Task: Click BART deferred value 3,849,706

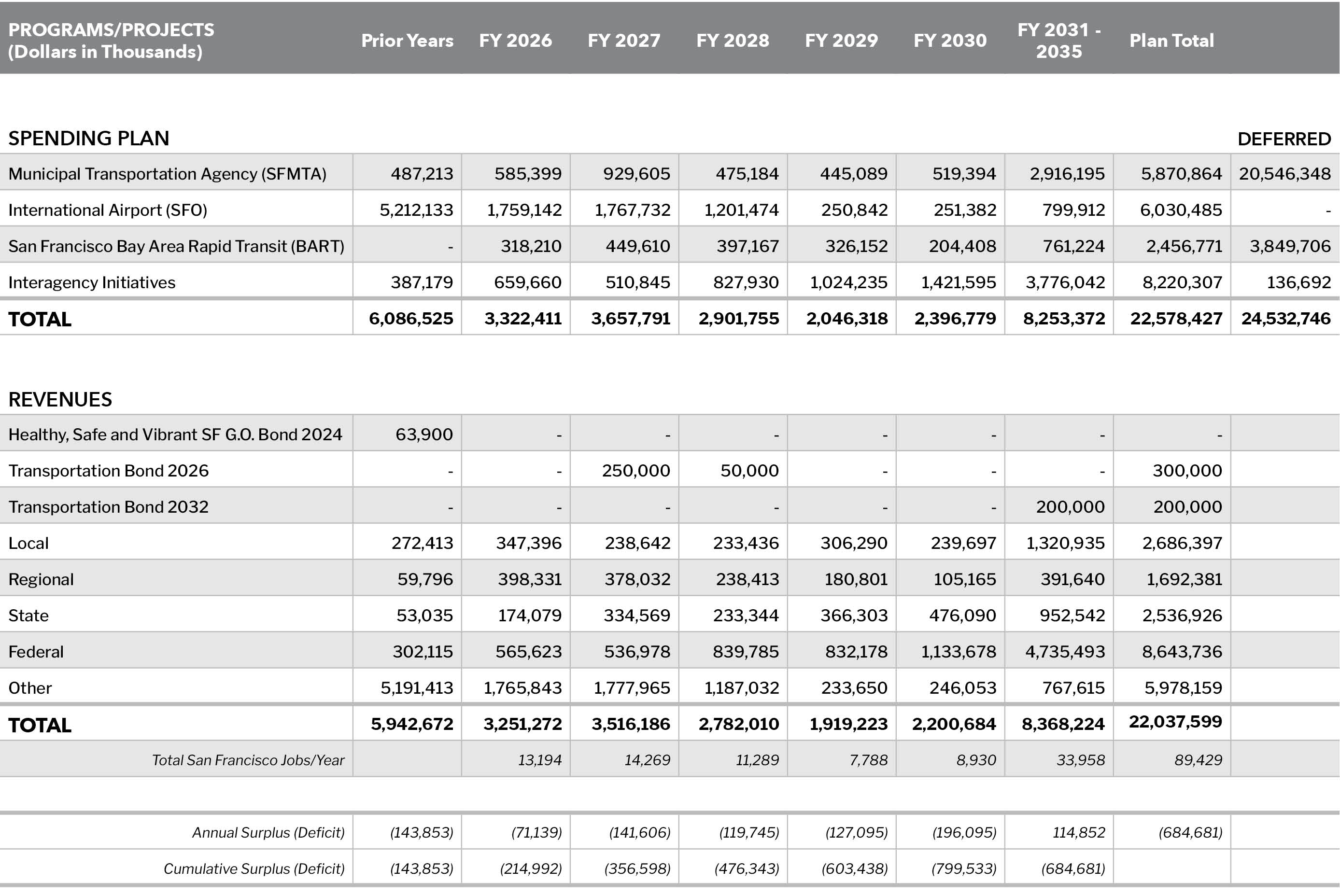Action: pyautogui.click(x=1290, y=246)
